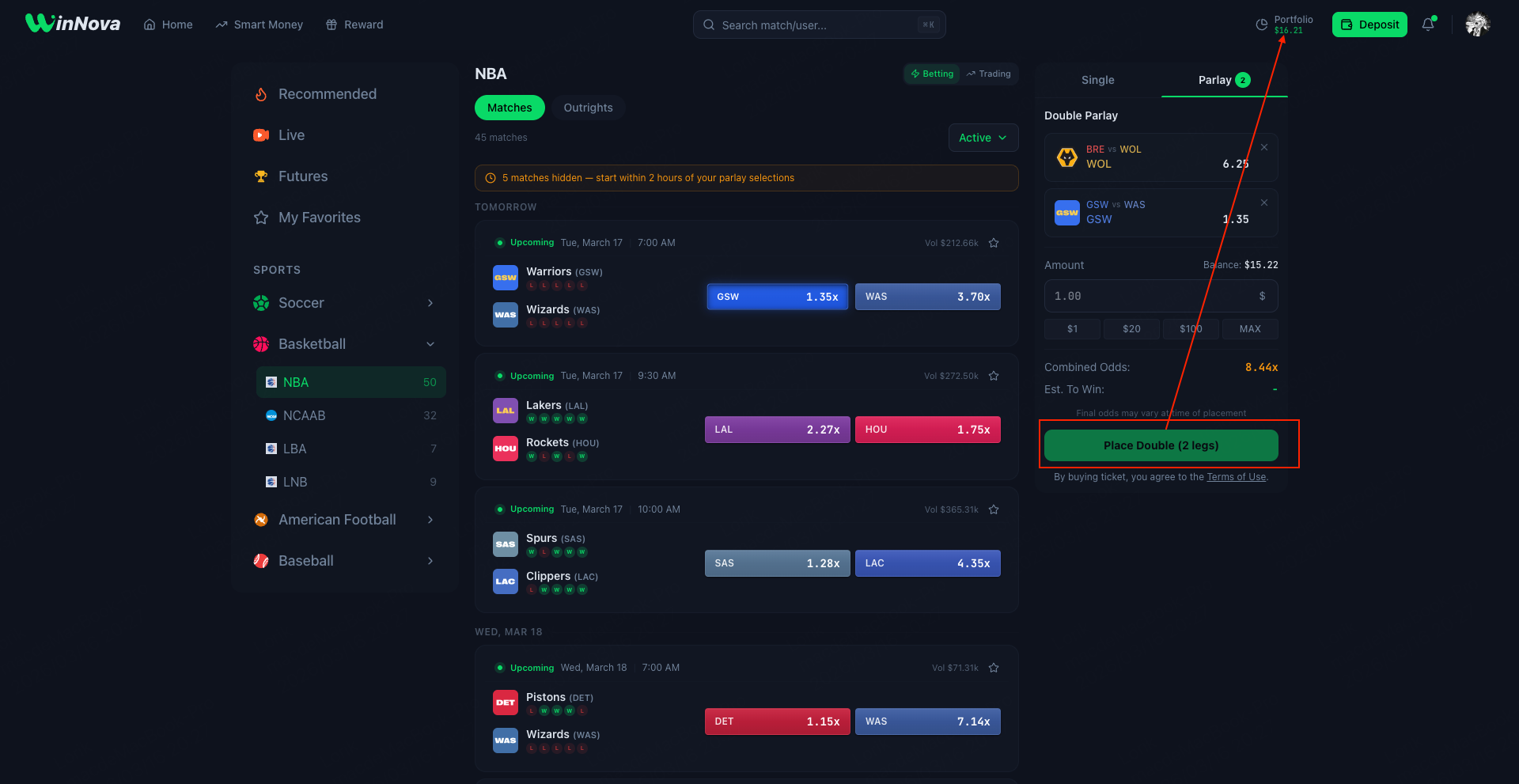This screenshot has height=784, width=1519.
Task: Switch to Trading mode toggle
Action: (x=988, y=74)
